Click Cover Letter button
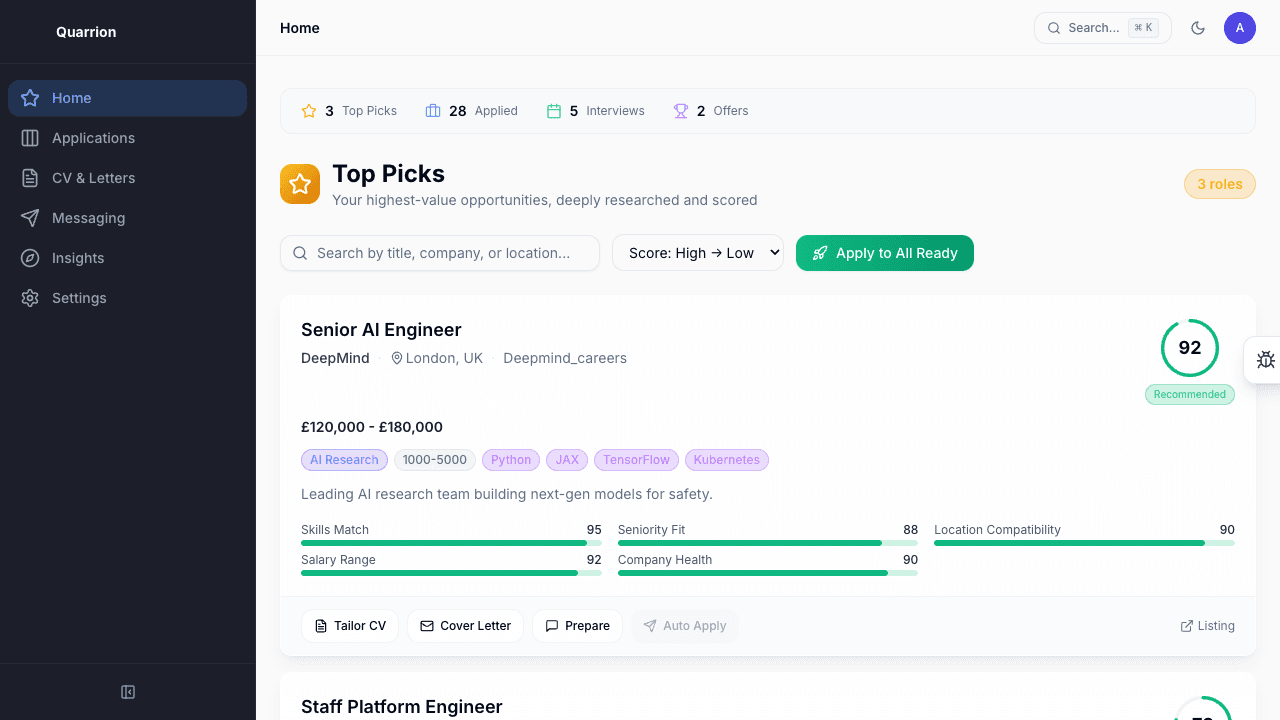This screenshot has height=720, width=1280. click(465, 626)
